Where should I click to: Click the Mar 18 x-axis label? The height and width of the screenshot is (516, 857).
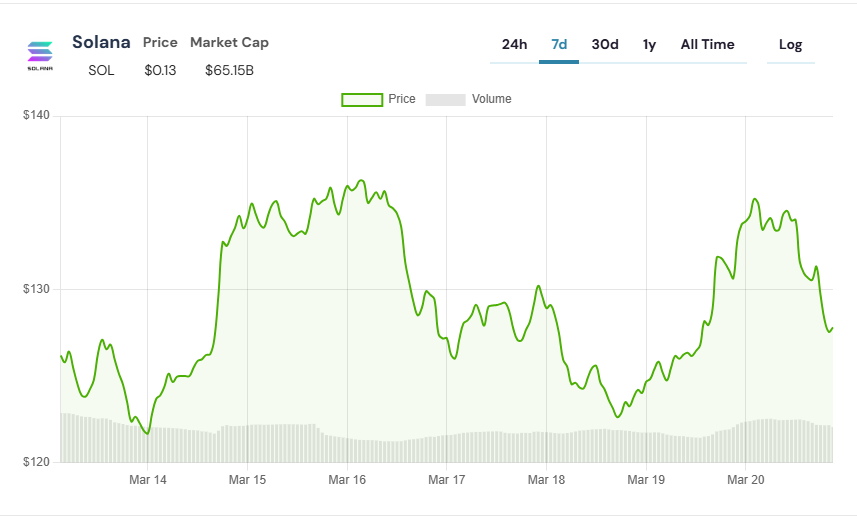(546, 480)
